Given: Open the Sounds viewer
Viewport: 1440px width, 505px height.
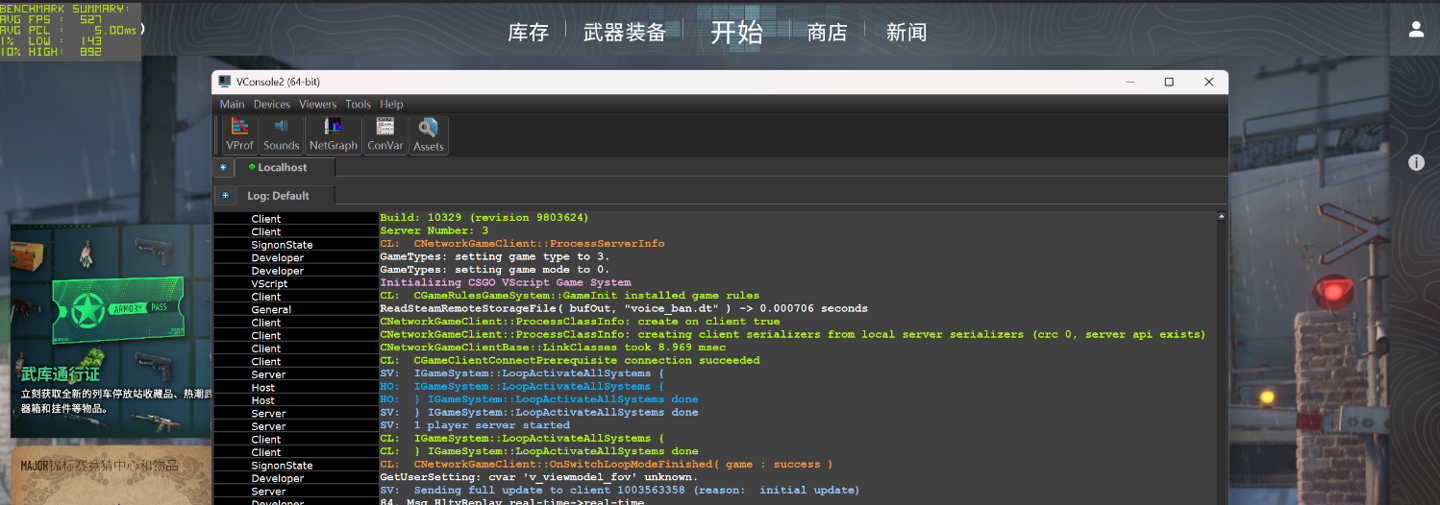Looking at the screenshot, I should (281, 134).
